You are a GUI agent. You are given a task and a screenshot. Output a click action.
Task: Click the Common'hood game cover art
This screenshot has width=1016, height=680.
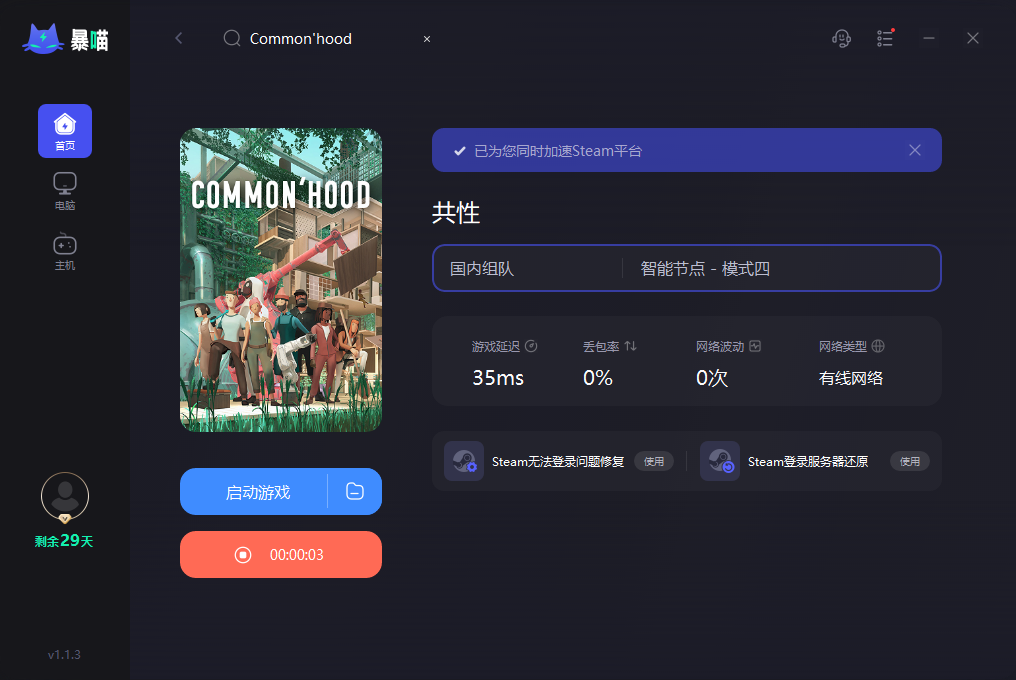coord(281,280)
